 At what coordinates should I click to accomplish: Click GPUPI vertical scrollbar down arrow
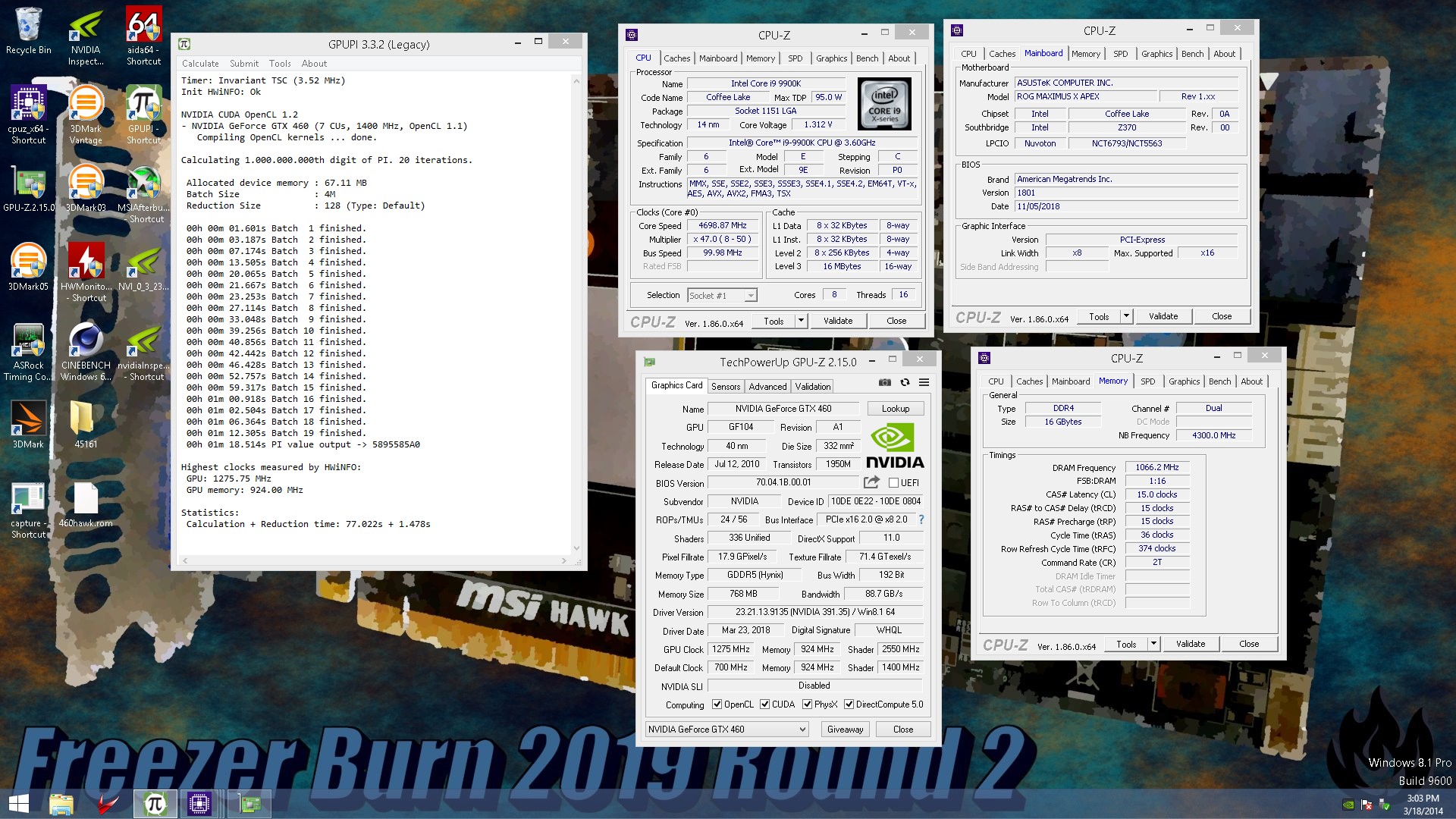(x=576, y=548)
